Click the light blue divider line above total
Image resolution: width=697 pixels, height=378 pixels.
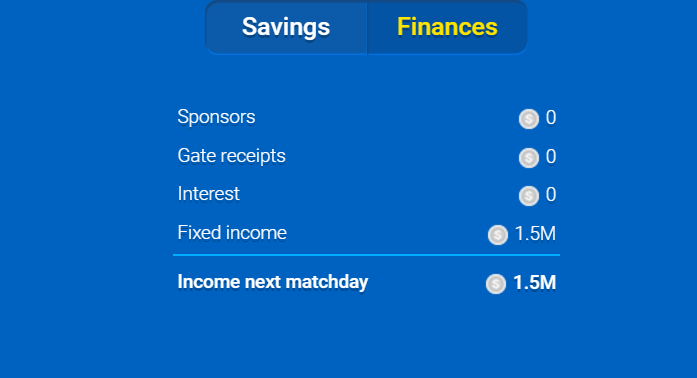coord(366,255)
